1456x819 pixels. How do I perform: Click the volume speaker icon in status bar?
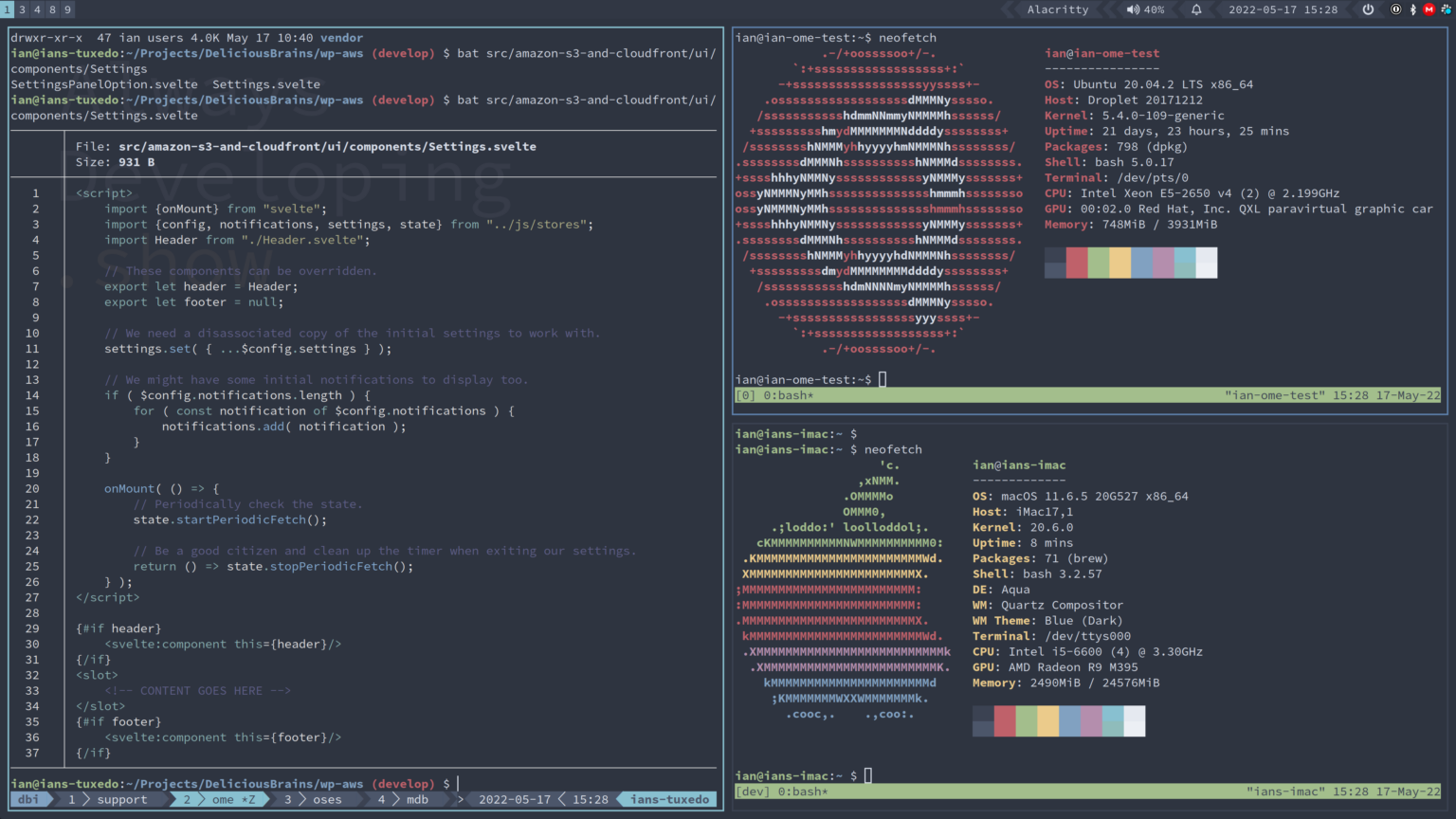point(1134,9)
